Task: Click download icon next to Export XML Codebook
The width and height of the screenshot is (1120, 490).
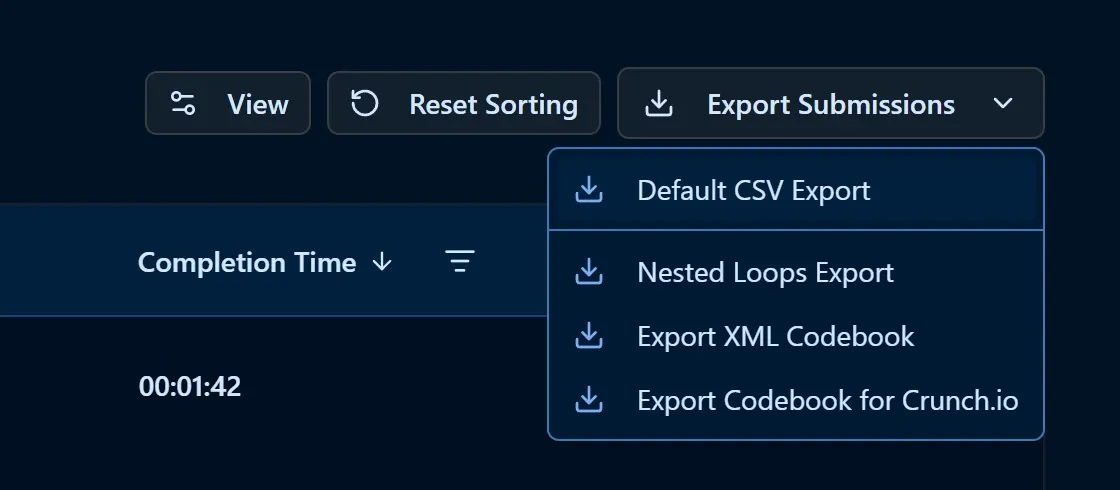Action: (589, 336)
